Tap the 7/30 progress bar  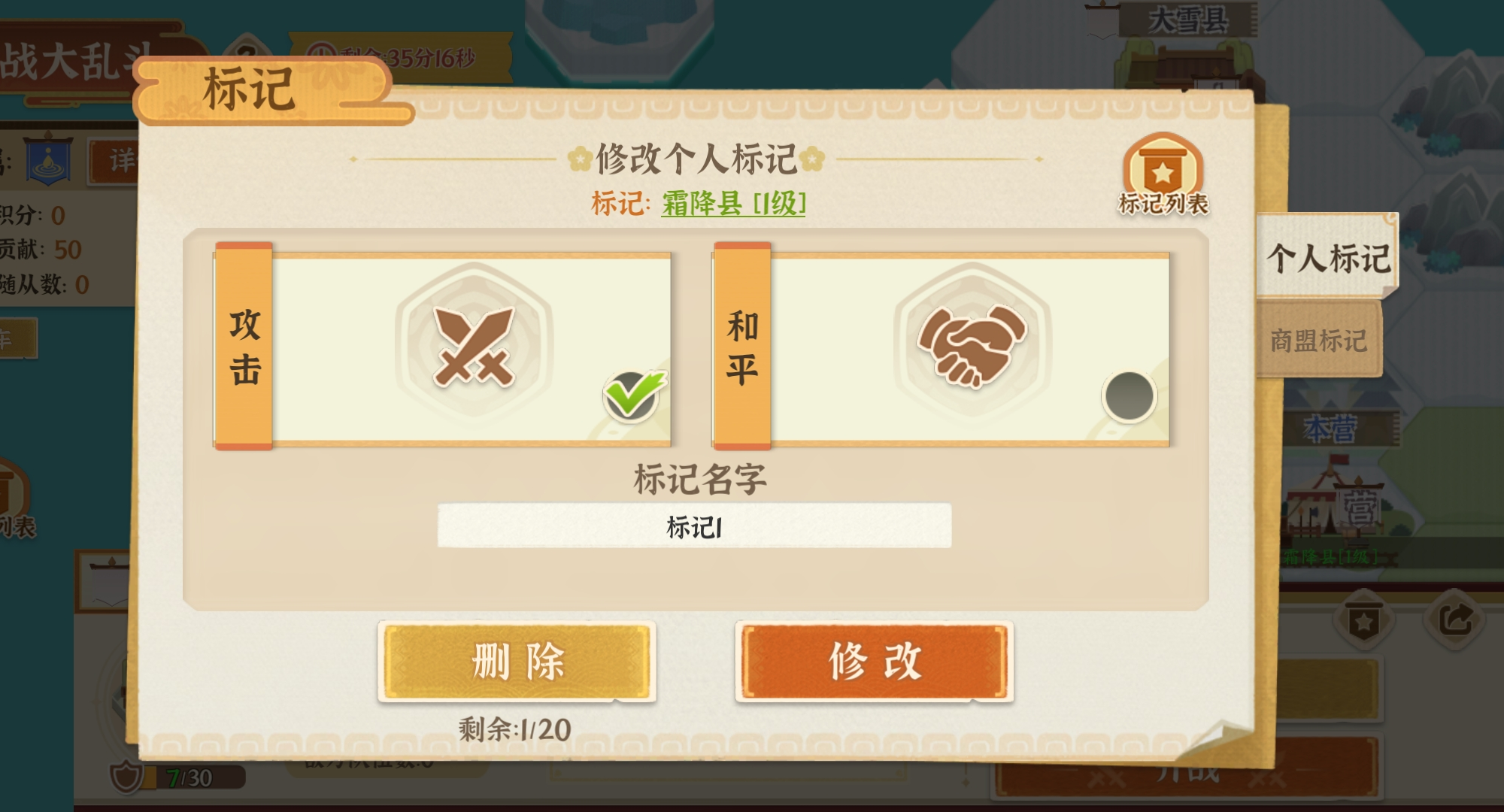click(x=196, y=777)
